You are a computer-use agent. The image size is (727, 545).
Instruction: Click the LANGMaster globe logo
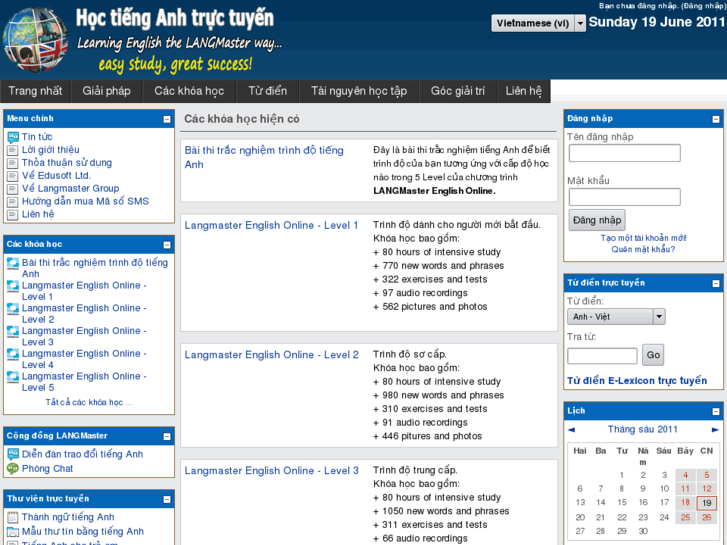click(x=35, y=40)
